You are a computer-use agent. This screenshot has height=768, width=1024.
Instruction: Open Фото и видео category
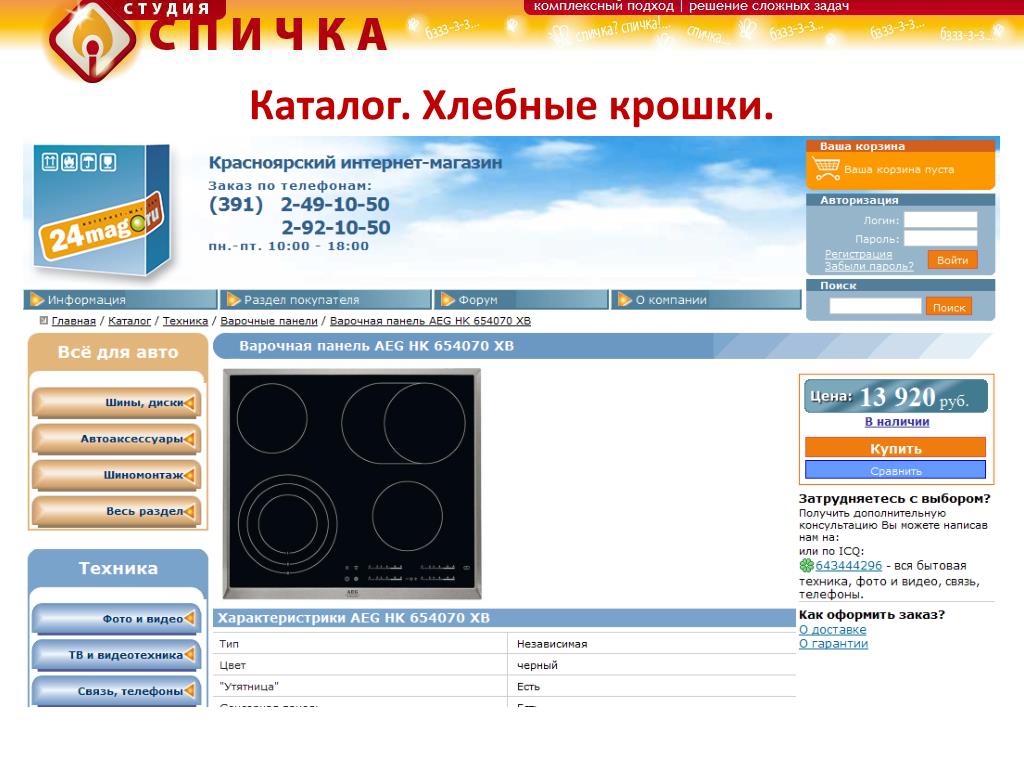[x=116, y=619]
